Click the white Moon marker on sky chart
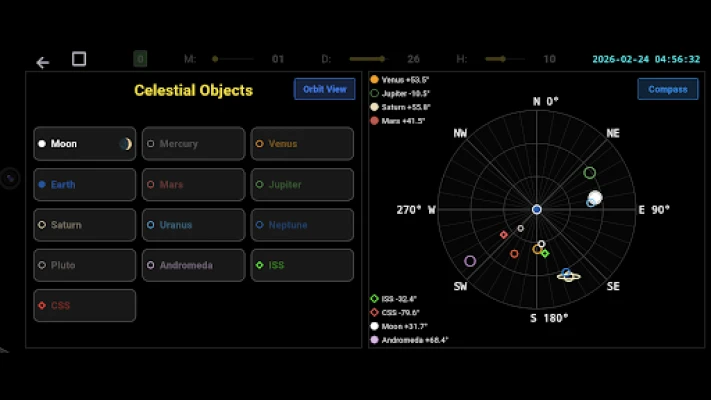Viewport: 711px width, 400px height. click(x=595, y=198)
